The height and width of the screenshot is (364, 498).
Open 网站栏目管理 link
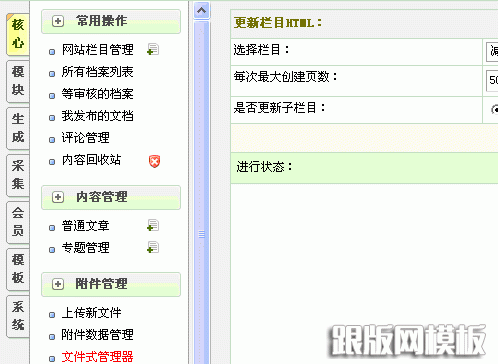click(x=98, y=50)
